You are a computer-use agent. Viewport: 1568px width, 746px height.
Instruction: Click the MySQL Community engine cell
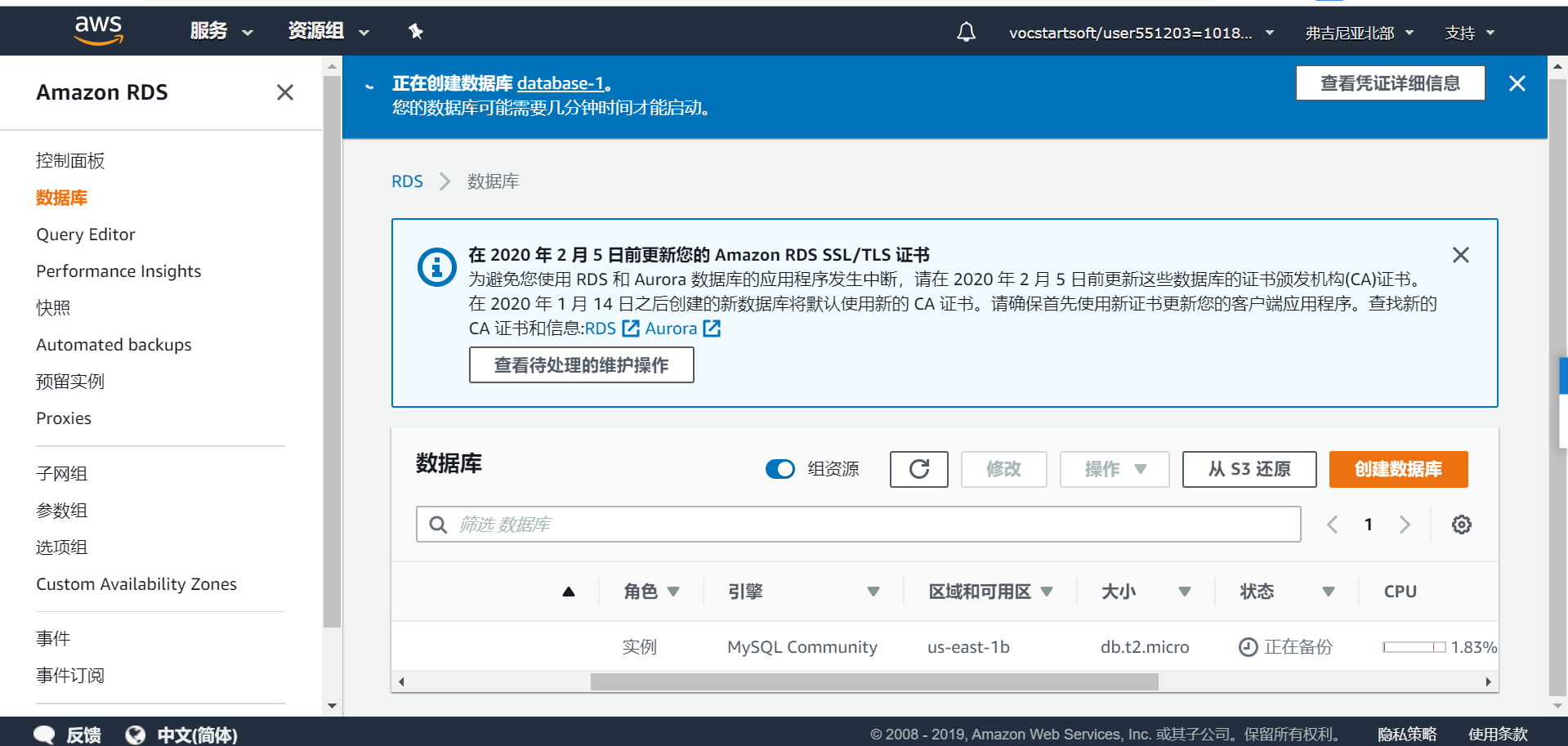pos(802,647)
